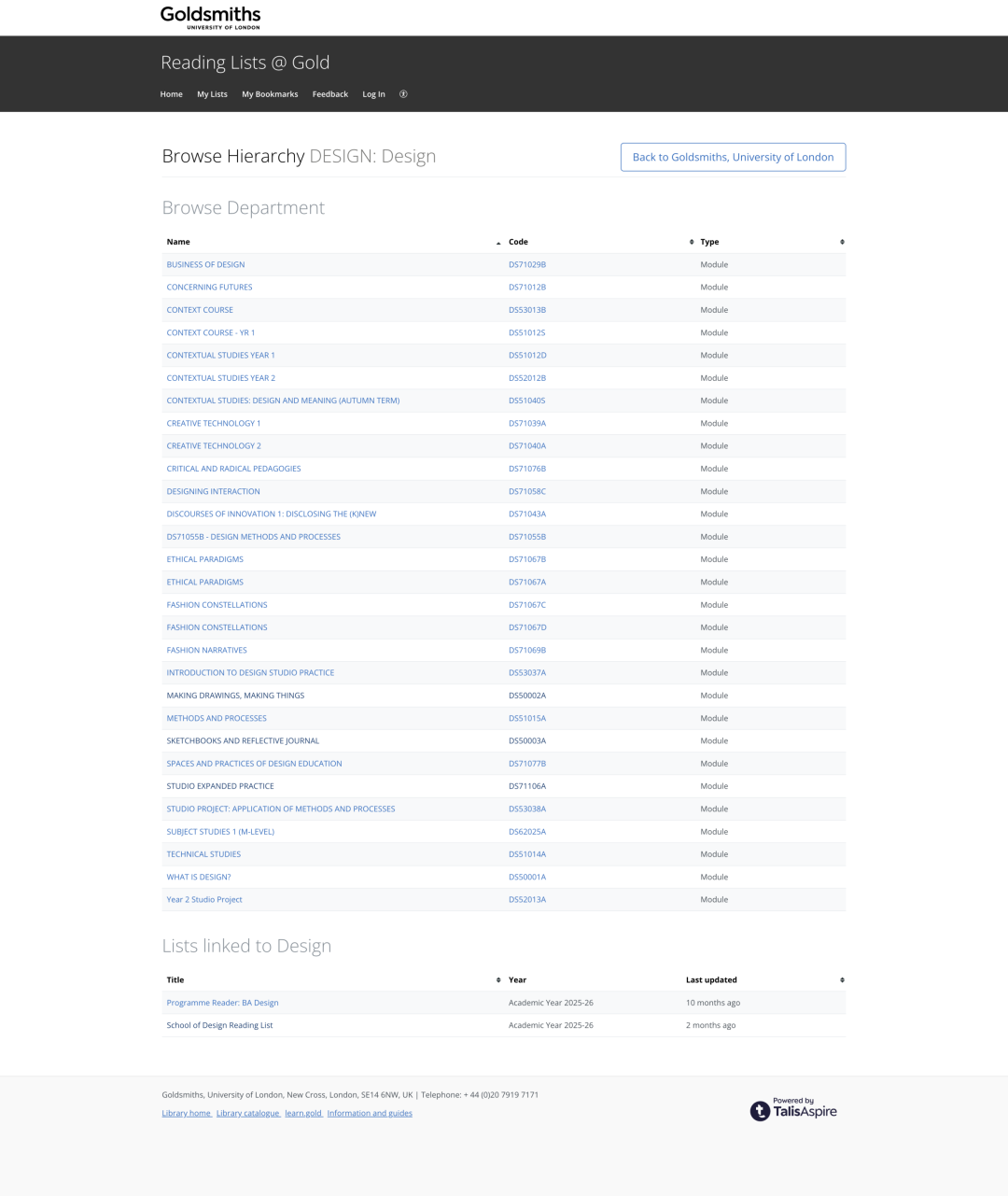Screen dimensions: 1008x1196
Task: Sort departments by the Name column arrow
Action: point(498,243)
